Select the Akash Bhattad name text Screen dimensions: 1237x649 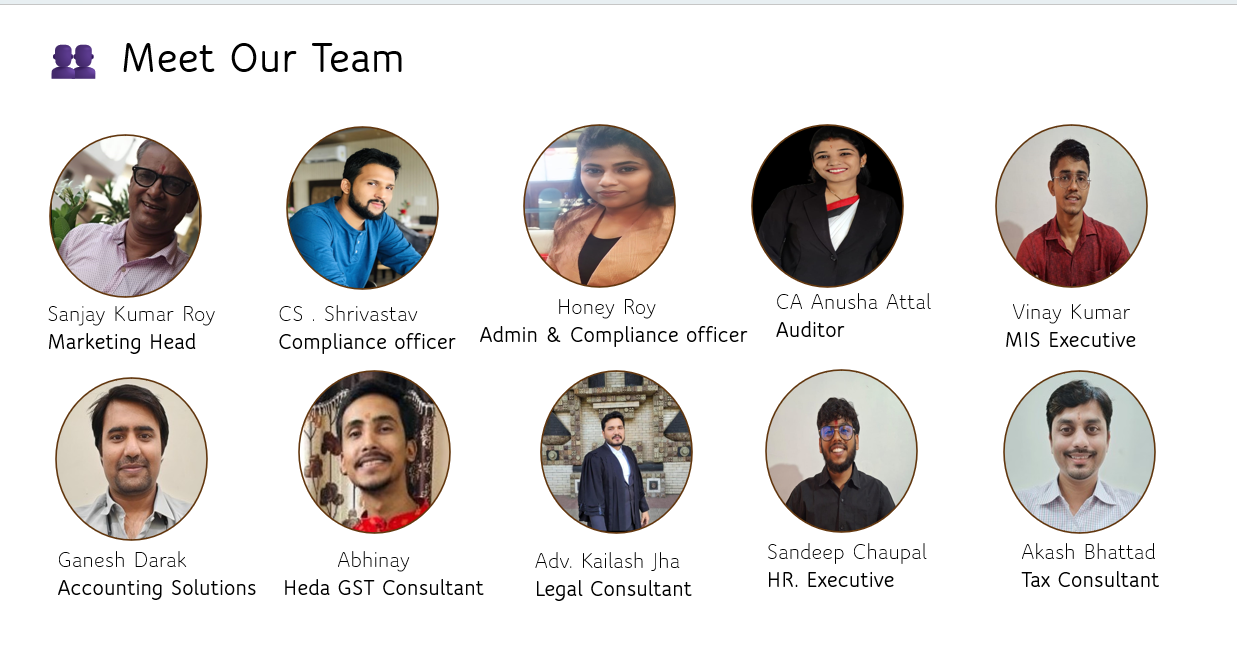point(1088,552)
